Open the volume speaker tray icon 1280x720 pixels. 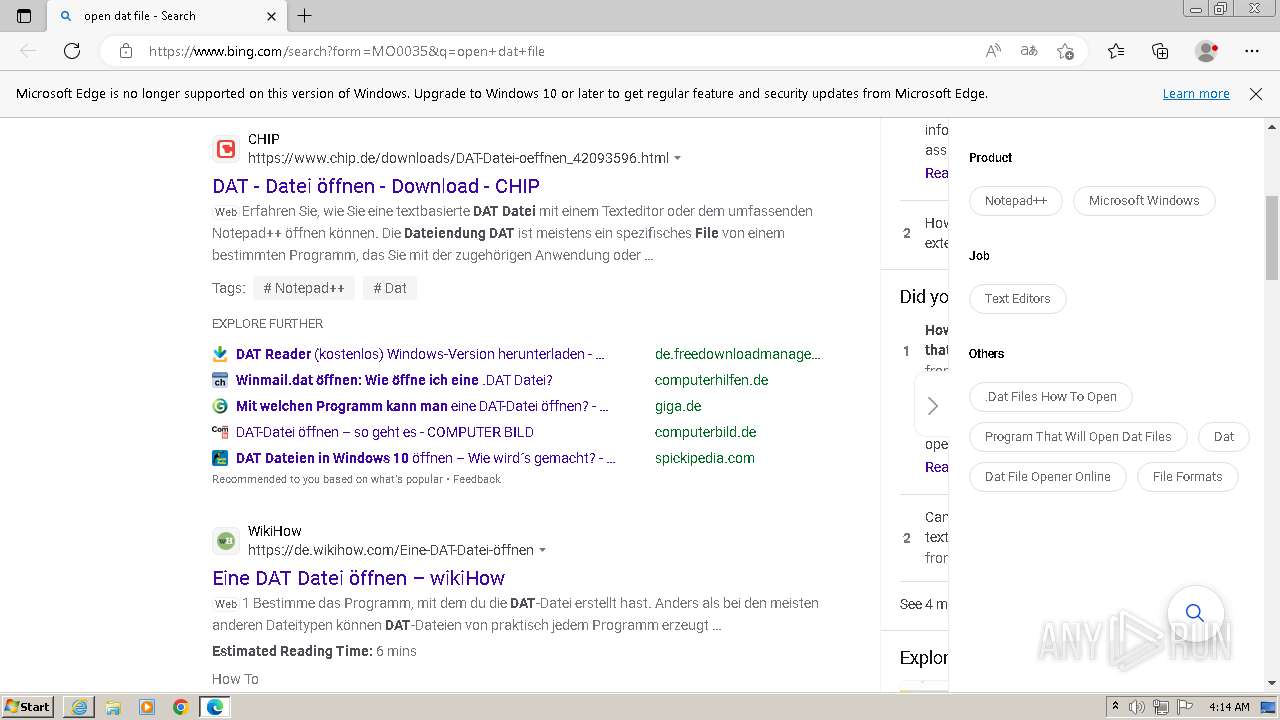tap(1137, 707)
